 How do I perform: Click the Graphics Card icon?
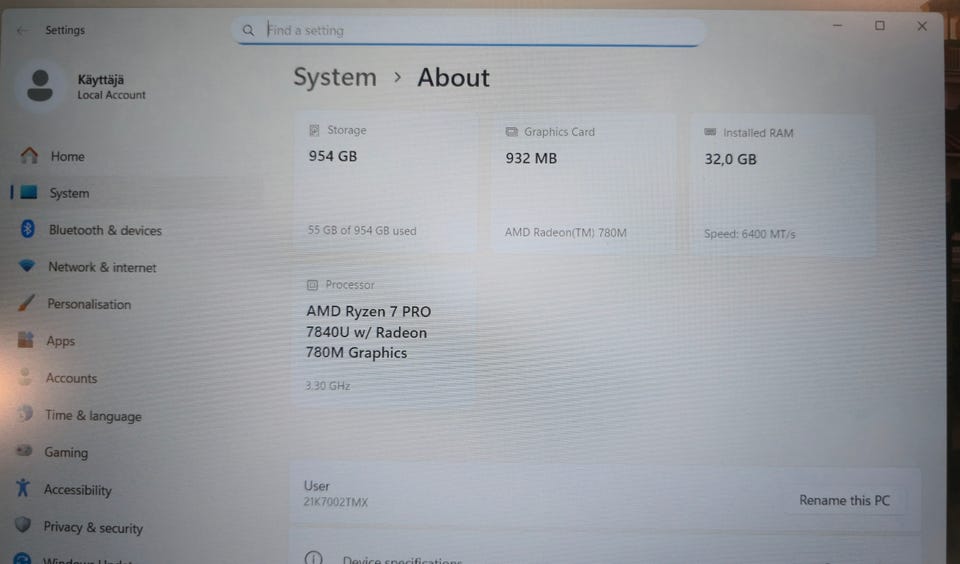[511, 132]
